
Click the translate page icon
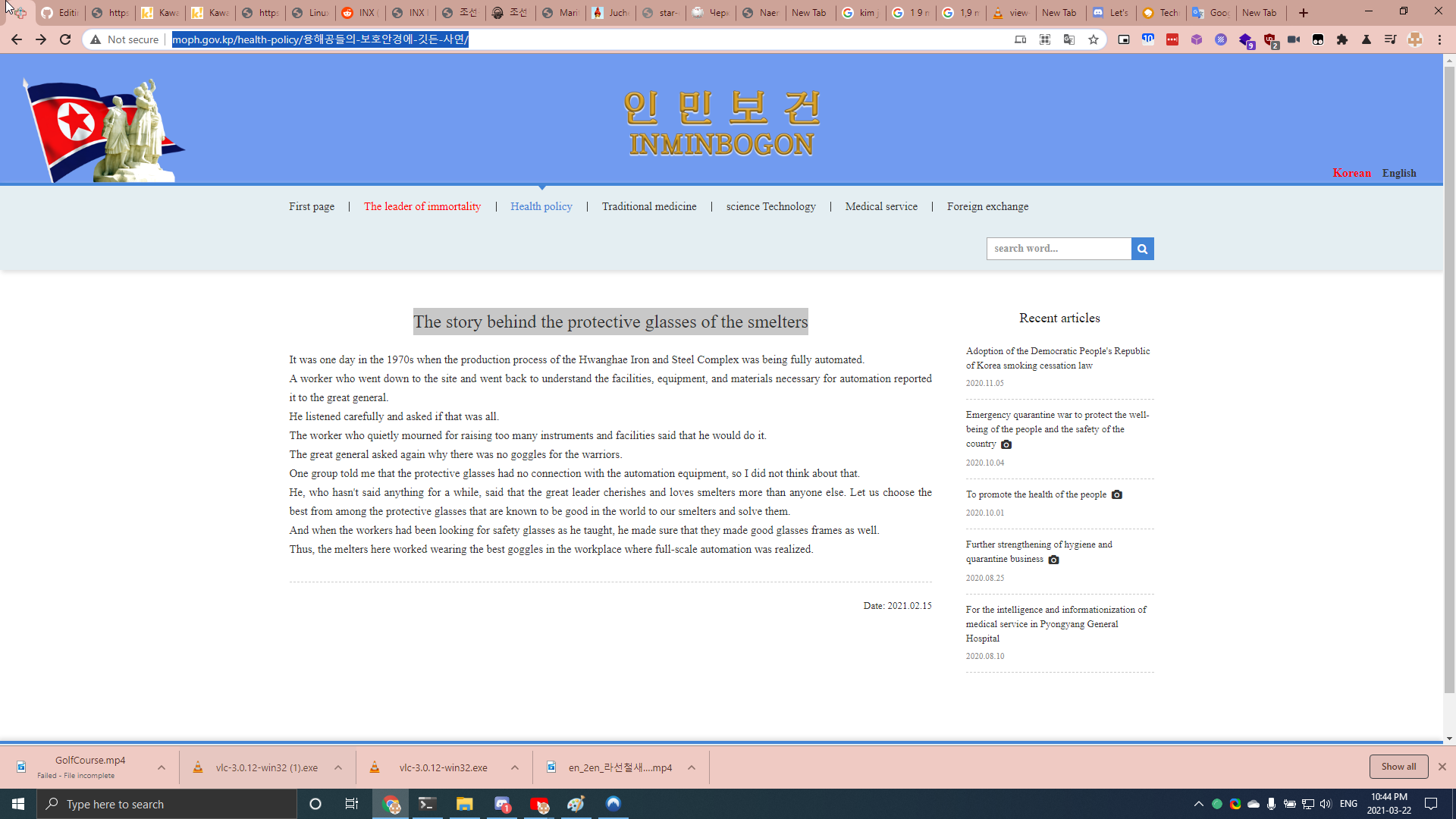1069,39
